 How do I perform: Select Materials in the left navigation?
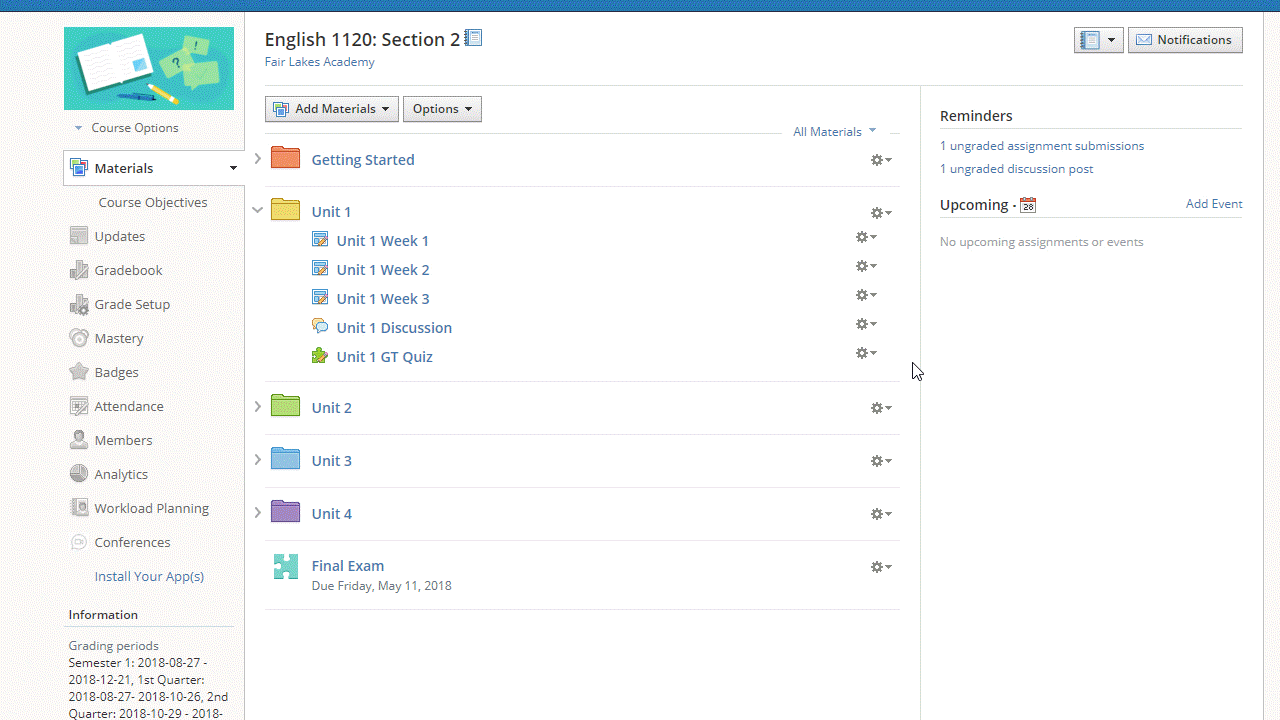[x=124, y=168]
